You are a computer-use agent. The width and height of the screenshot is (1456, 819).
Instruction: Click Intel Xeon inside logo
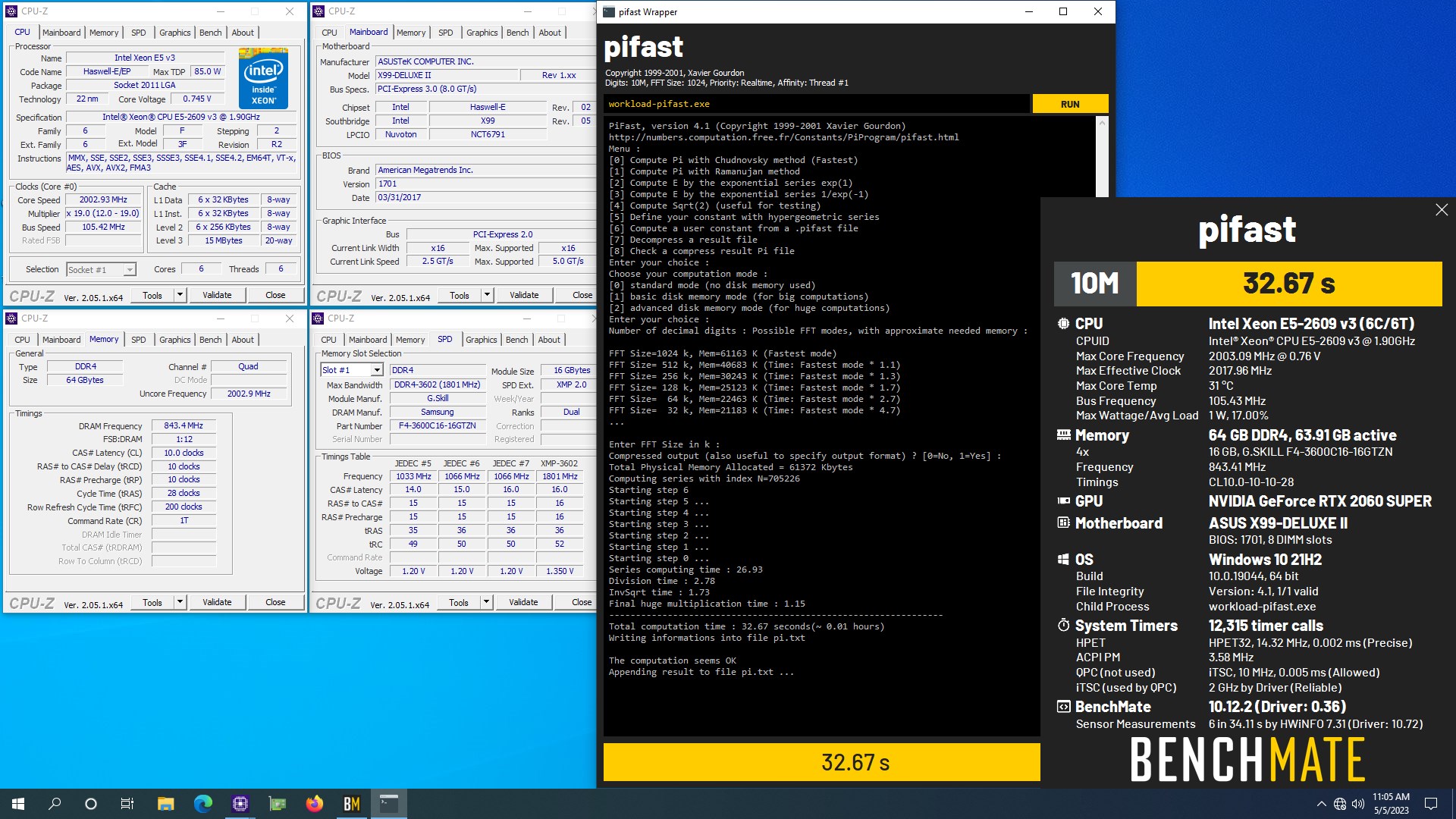click(x=263, y=79)
